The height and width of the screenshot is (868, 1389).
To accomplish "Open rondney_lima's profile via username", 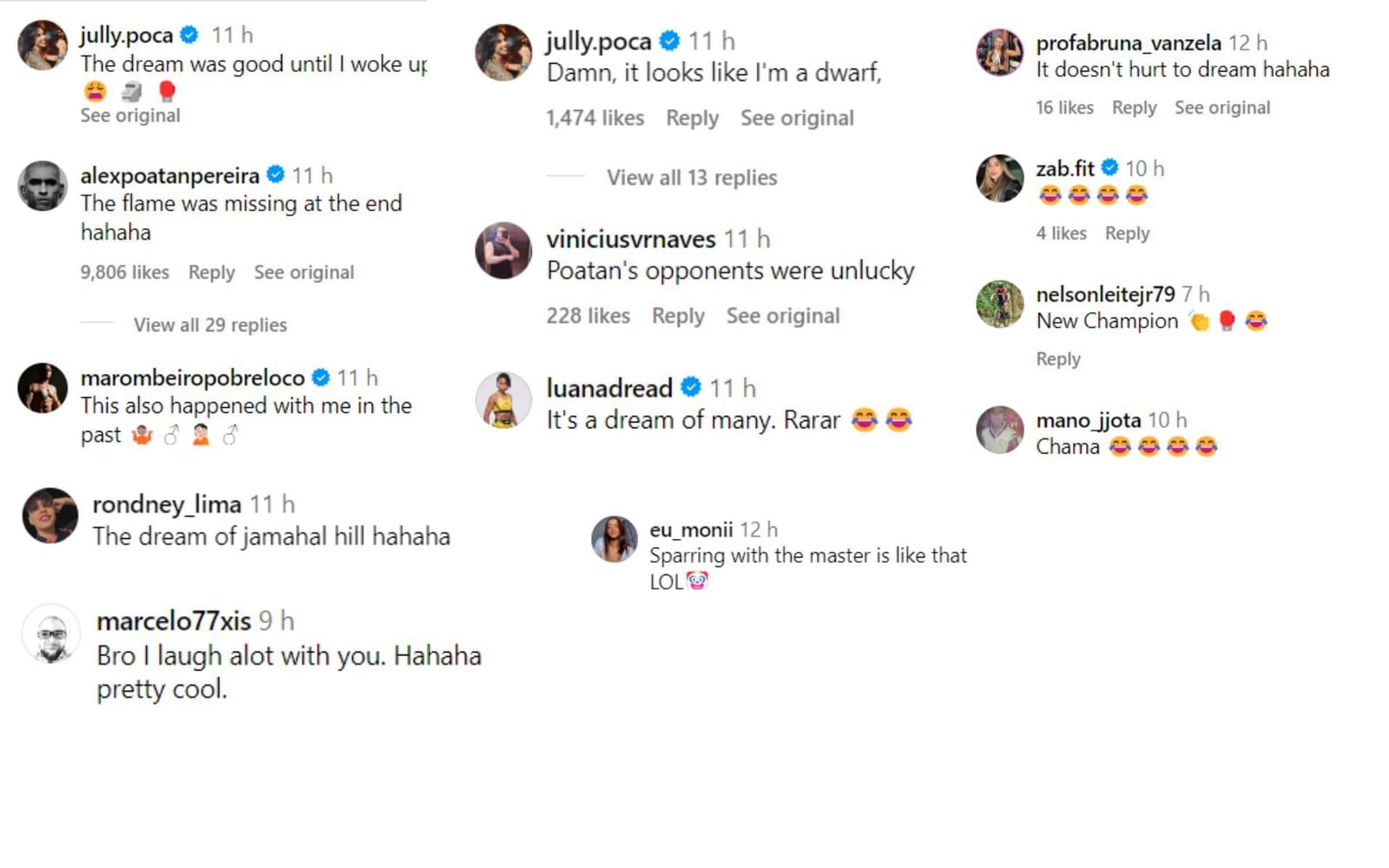I will 168,503.
